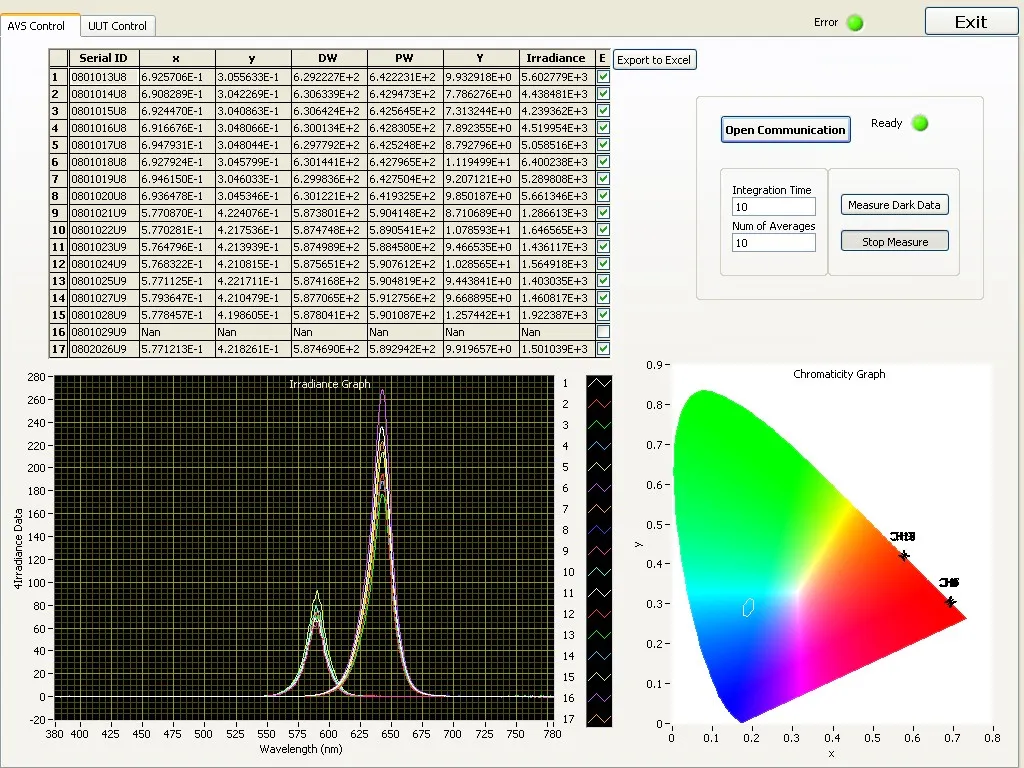Viewport: 1024px width, 768px height.
Task: Click plot 1 color swatch in legend
Action: [x=599, y=383]
